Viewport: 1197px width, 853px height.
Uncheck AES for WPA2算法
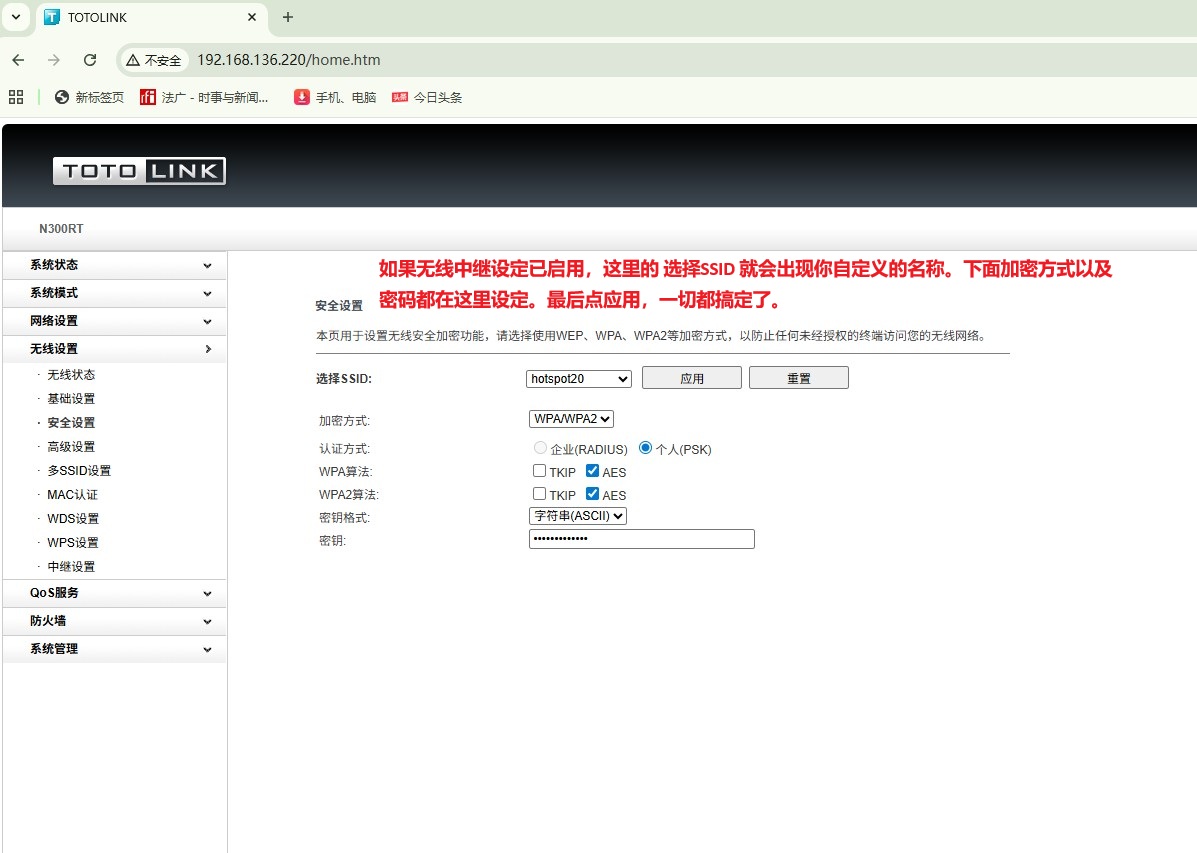[592, 494]
